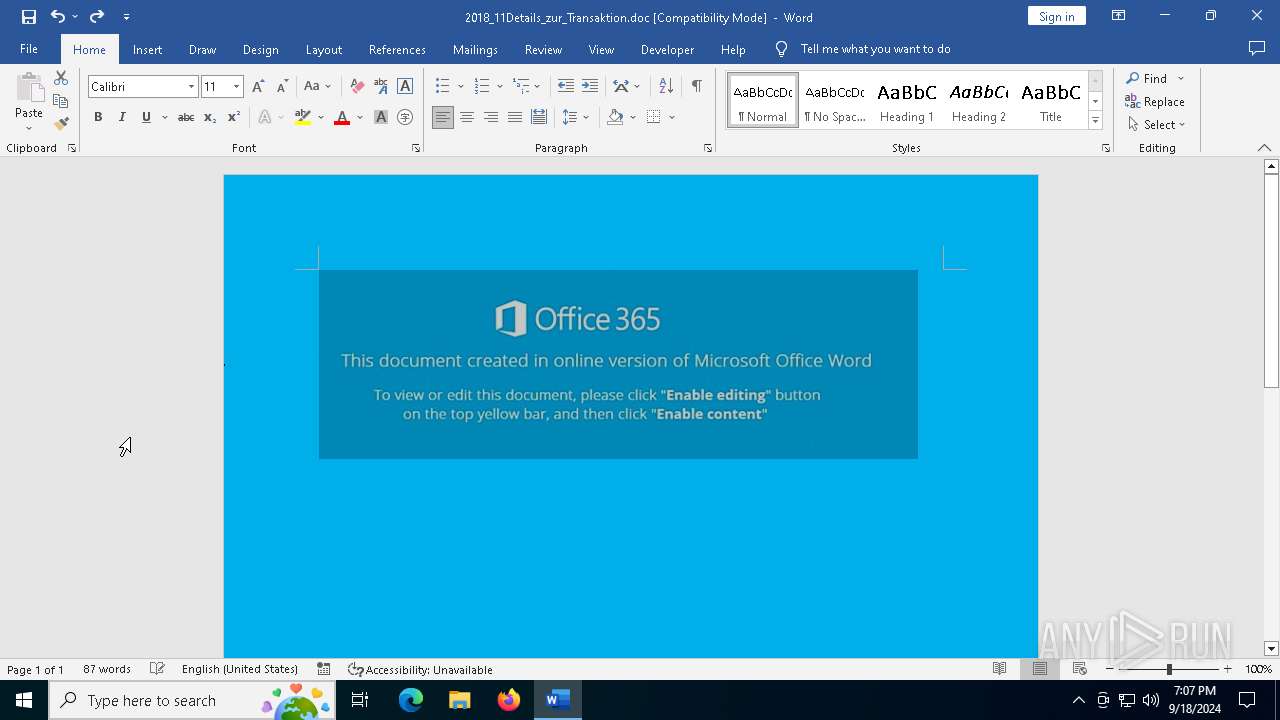Screen dimensions: 1280x720
Task: Decrease font size with Shrink Font
Action: coord(282,86)
